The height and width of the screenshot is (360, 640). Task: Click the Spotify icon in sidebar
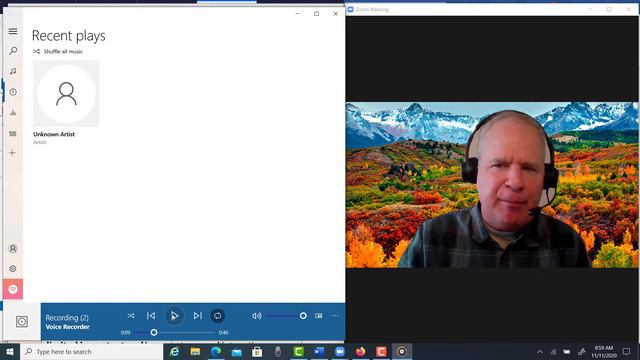pyautogui.click(x=13, y=289)
